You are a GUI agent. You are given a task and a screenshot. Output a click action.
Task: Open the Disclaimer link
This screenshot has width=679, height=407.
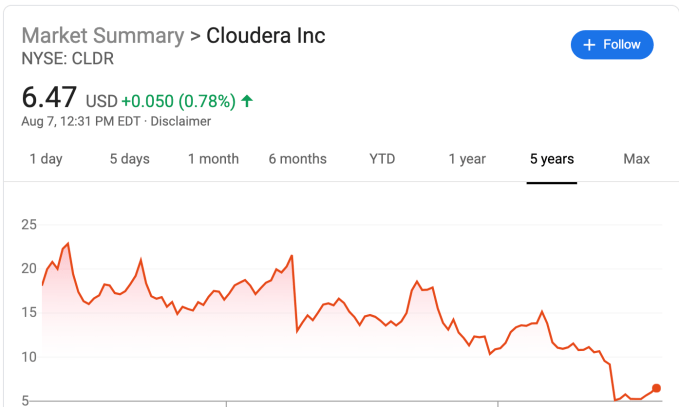[x=181, y=121]
